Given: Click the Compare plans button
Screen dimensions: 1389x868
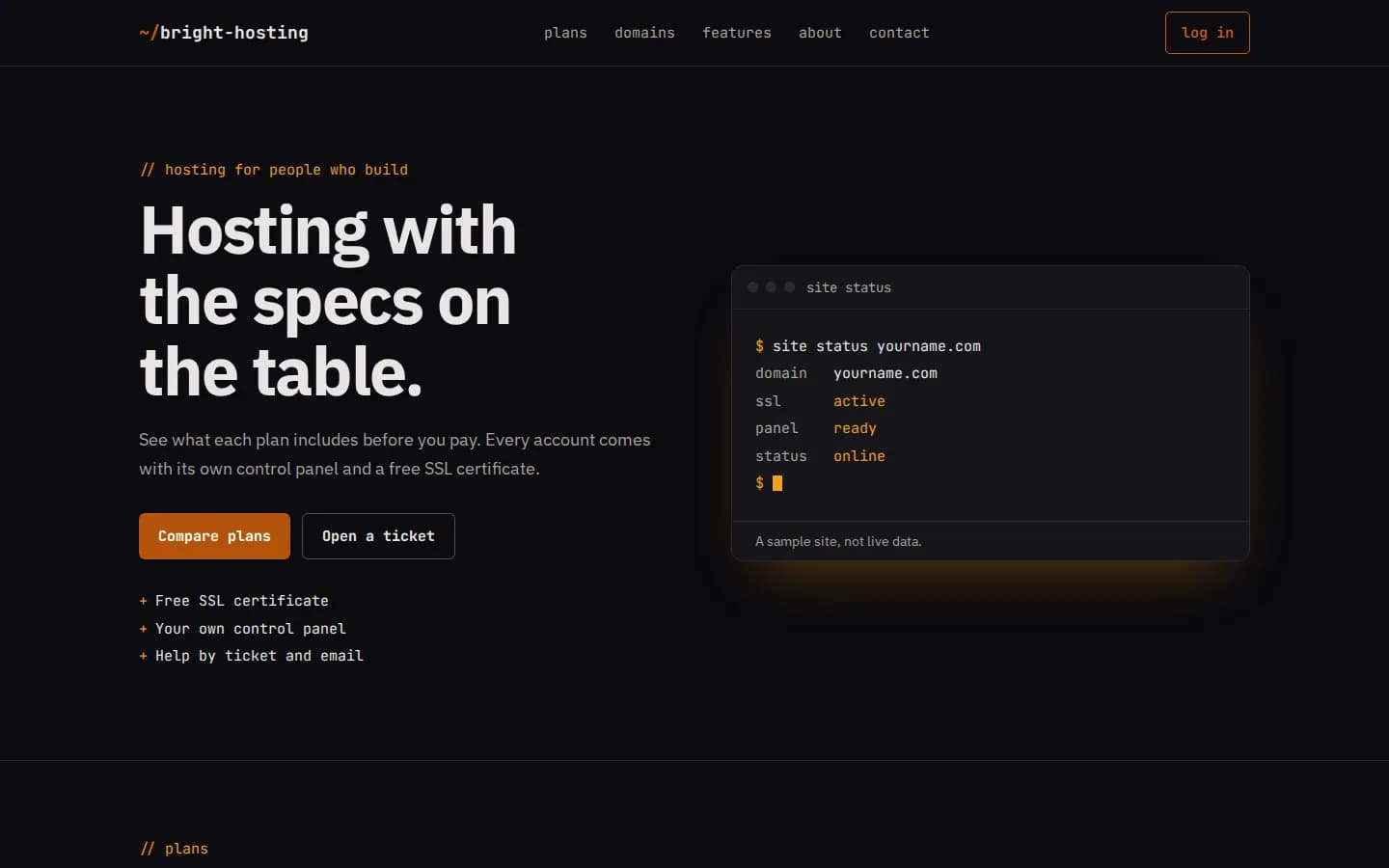Looking at the screenshot, I should [214, 536].
